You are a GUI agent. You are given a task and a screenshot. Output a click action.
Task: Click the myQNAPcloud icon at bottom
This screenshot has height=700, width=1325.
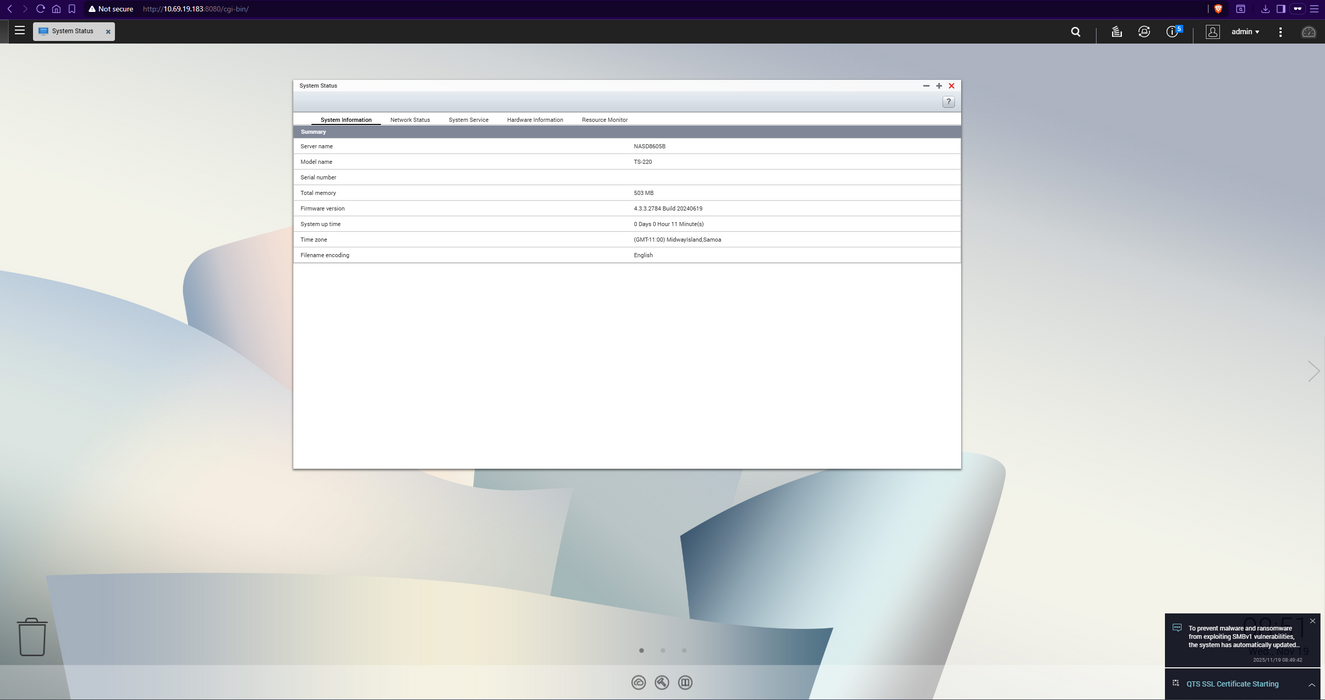click(x=639, y=683)
